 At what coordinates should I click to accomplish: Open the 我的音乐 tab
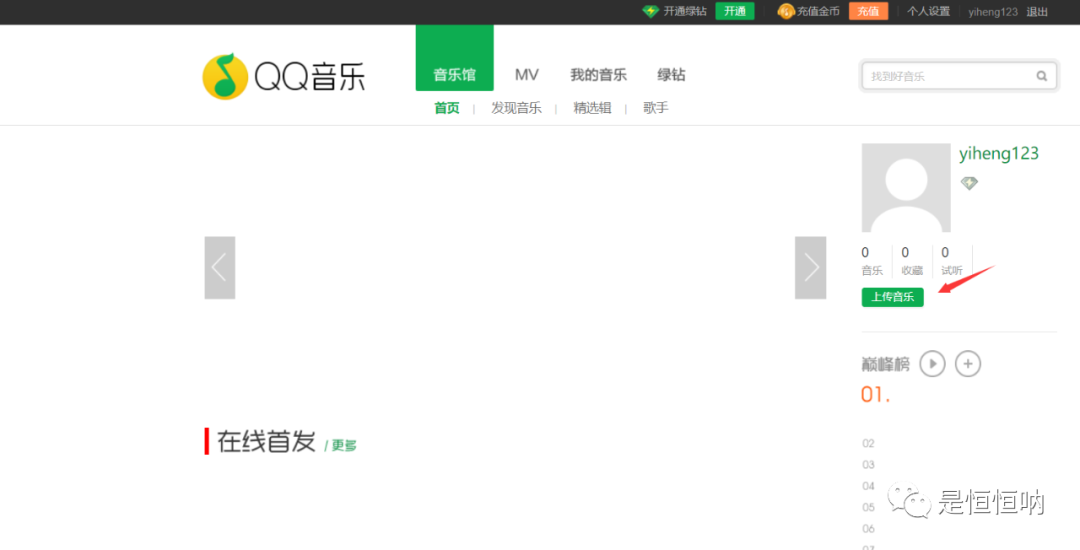click(599, 75)
